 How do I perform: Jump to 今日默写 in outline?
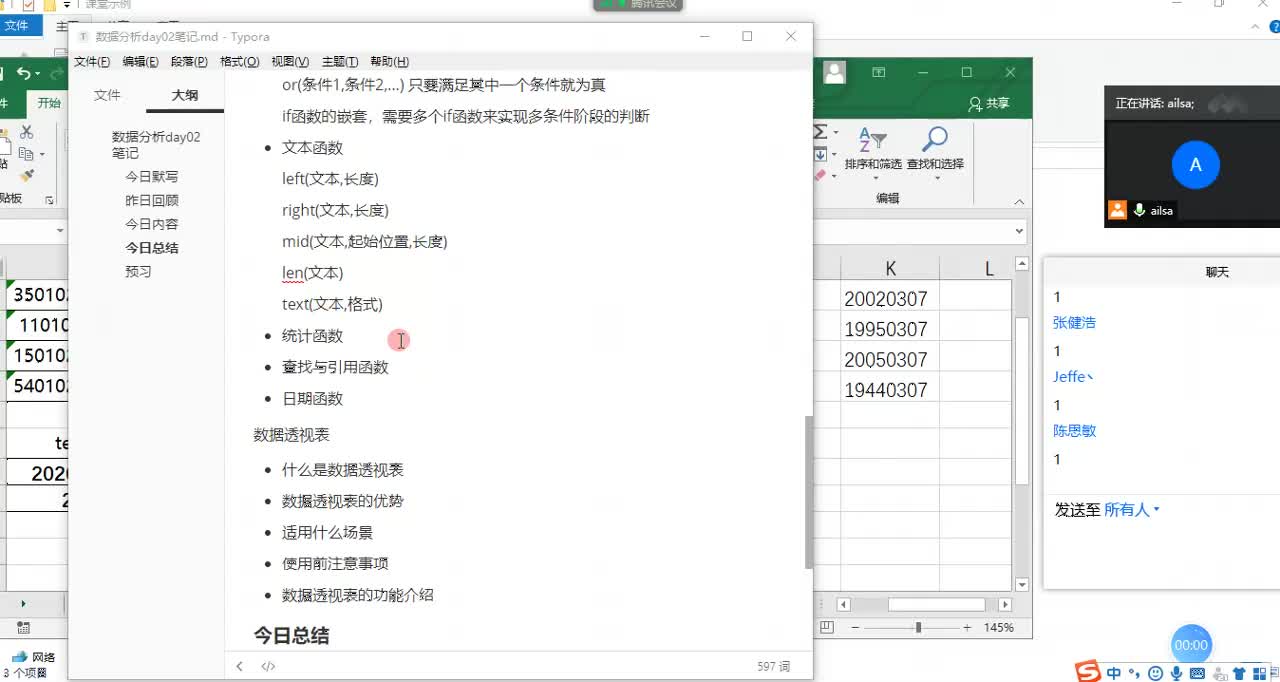[152, 176]
